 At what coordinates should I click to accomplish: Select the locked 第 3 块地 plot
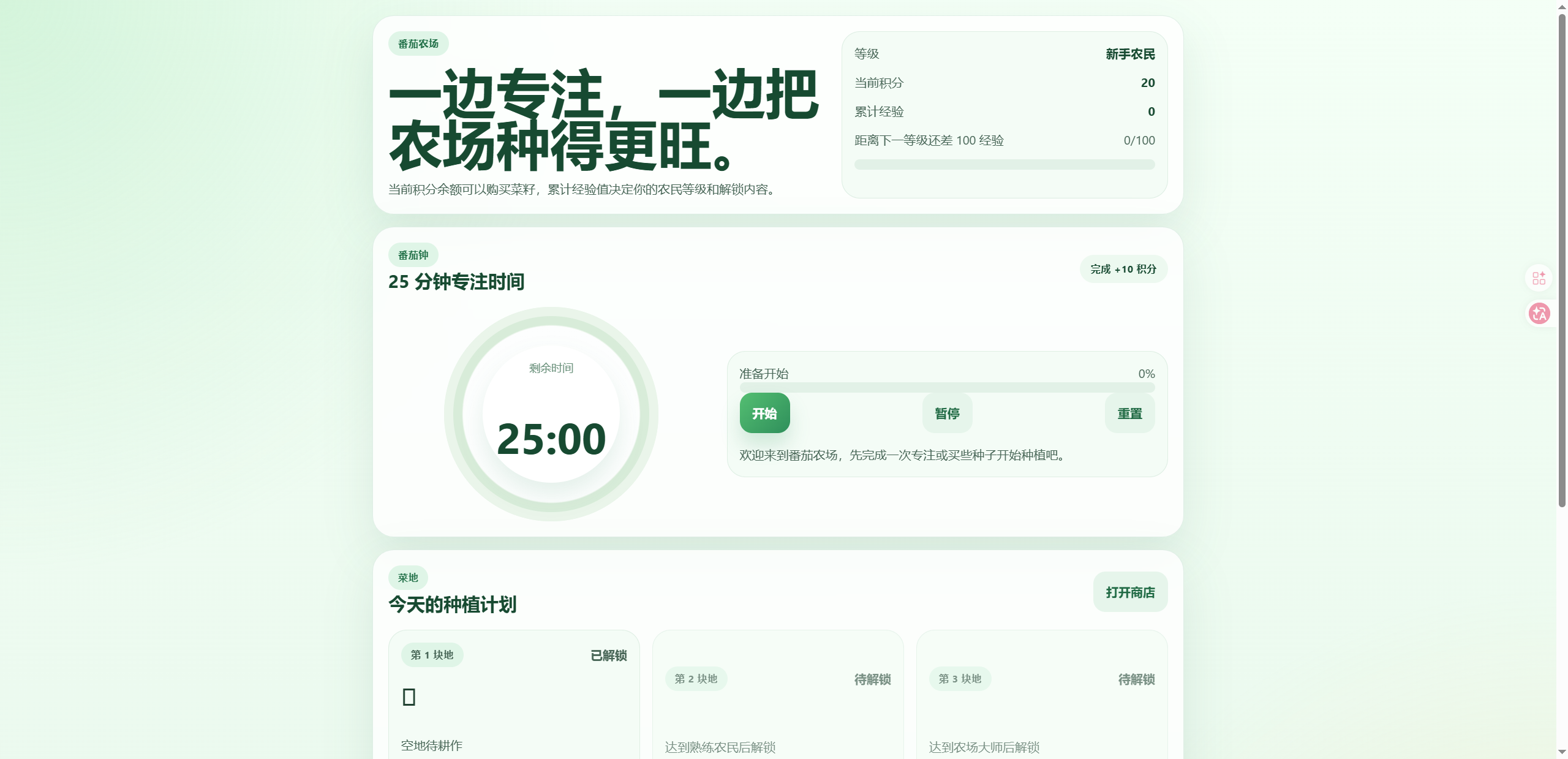[x=960, y=679]
